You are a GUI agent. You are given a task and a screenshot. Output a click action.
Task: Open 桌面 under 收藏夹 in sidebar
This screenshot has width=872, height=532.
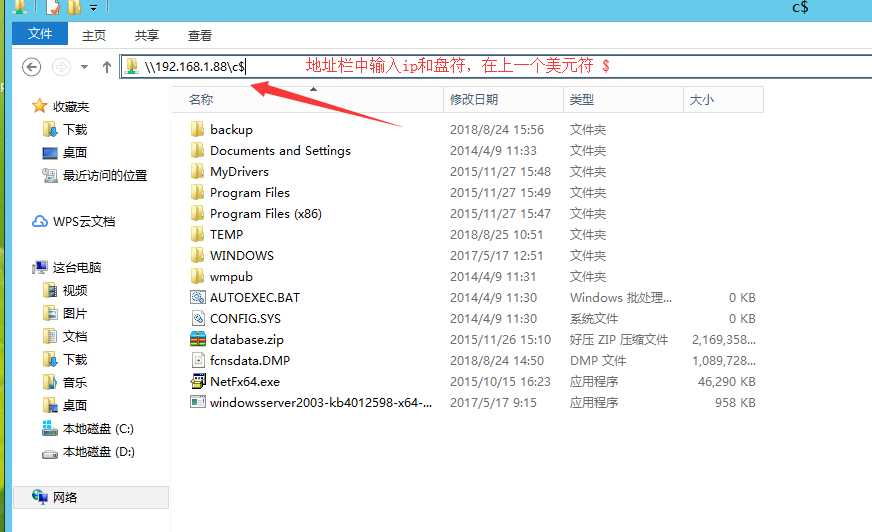click(x=75, y=152)
